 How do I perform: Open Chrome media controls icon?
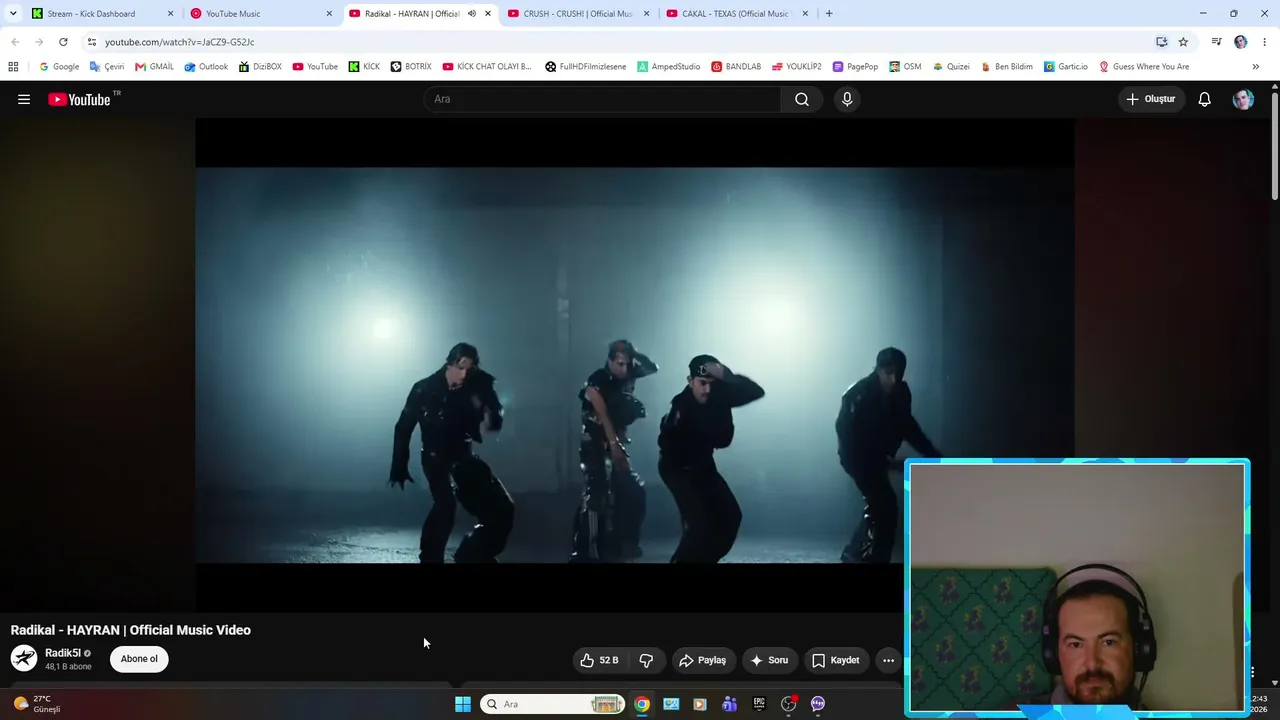(1216, 42)
